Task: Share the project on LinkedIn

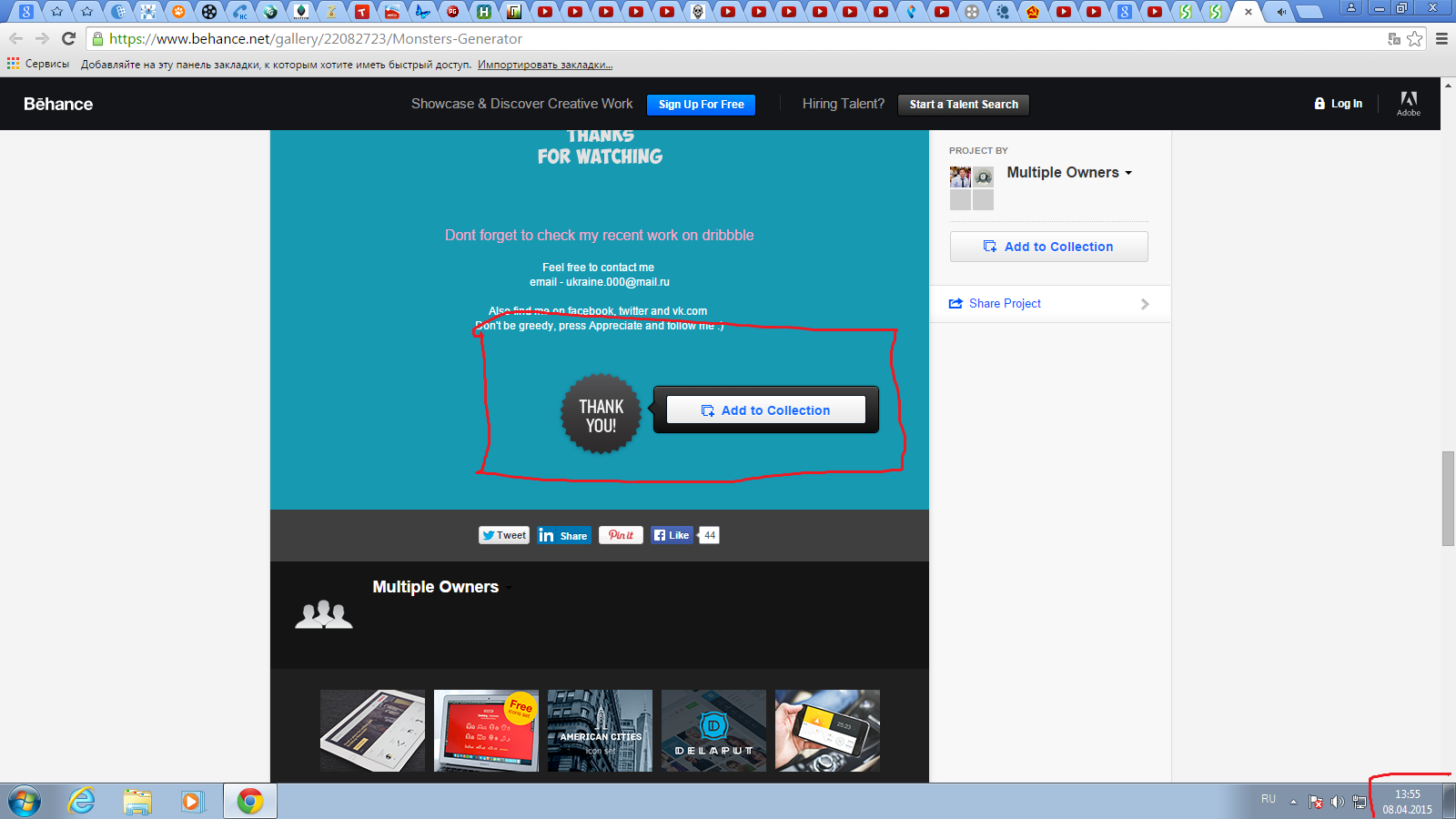Action: (564, 535)
